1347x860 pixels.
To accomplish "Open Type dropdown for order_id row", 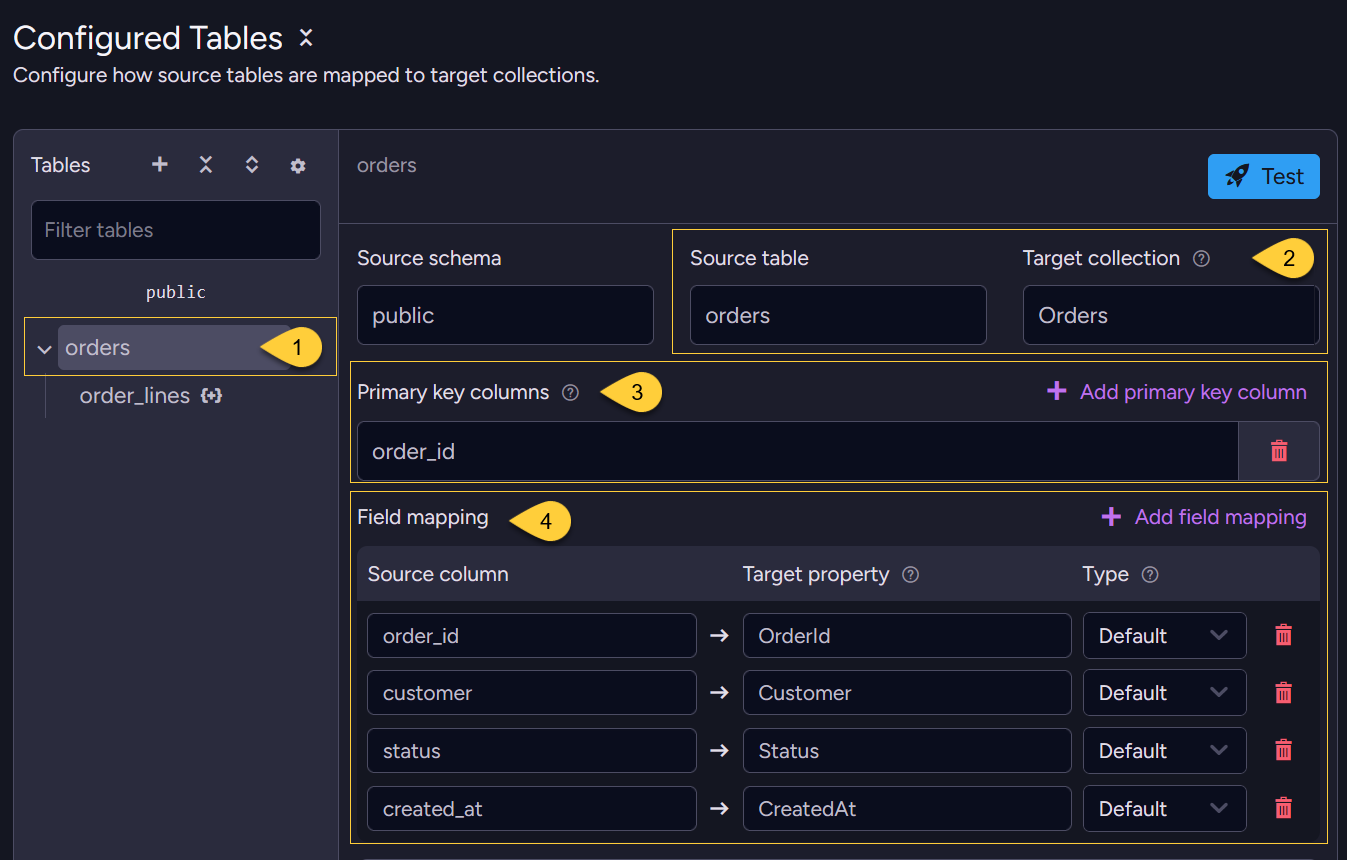I will 1165,636.
